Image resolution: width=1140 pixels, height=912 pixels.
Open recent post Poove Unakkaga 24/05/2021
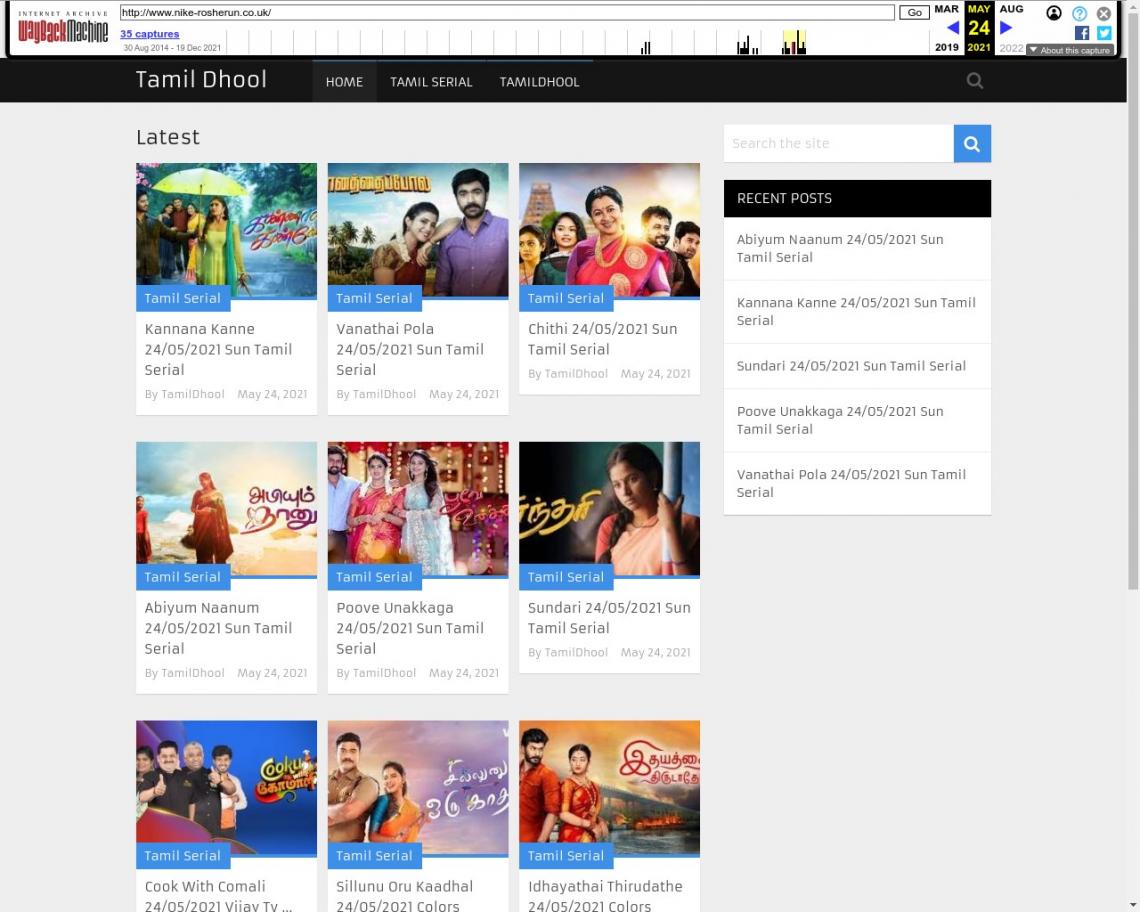point(840,420)
